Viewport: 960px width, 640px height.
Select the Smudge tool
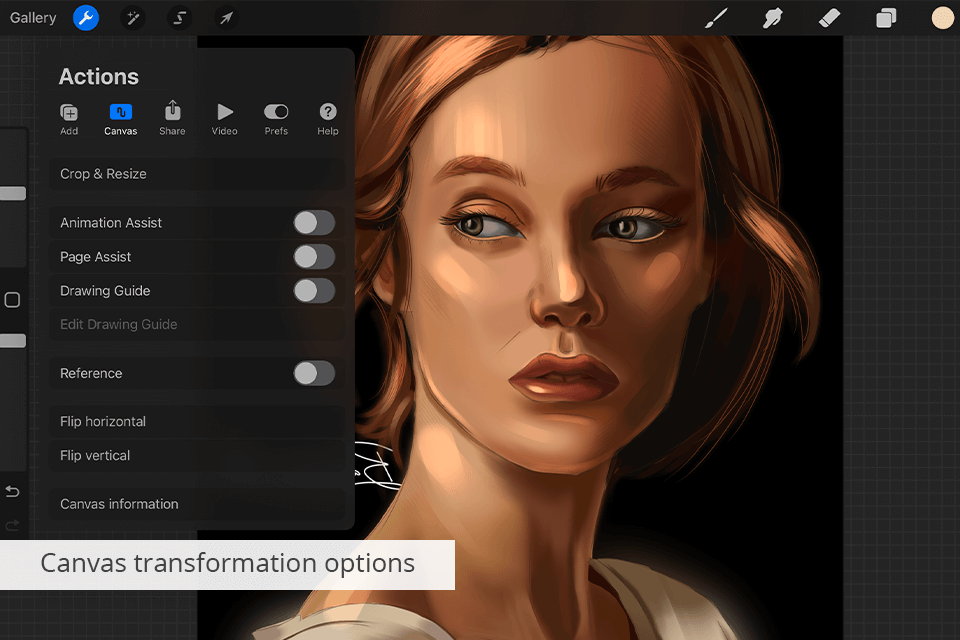(773, 18)
